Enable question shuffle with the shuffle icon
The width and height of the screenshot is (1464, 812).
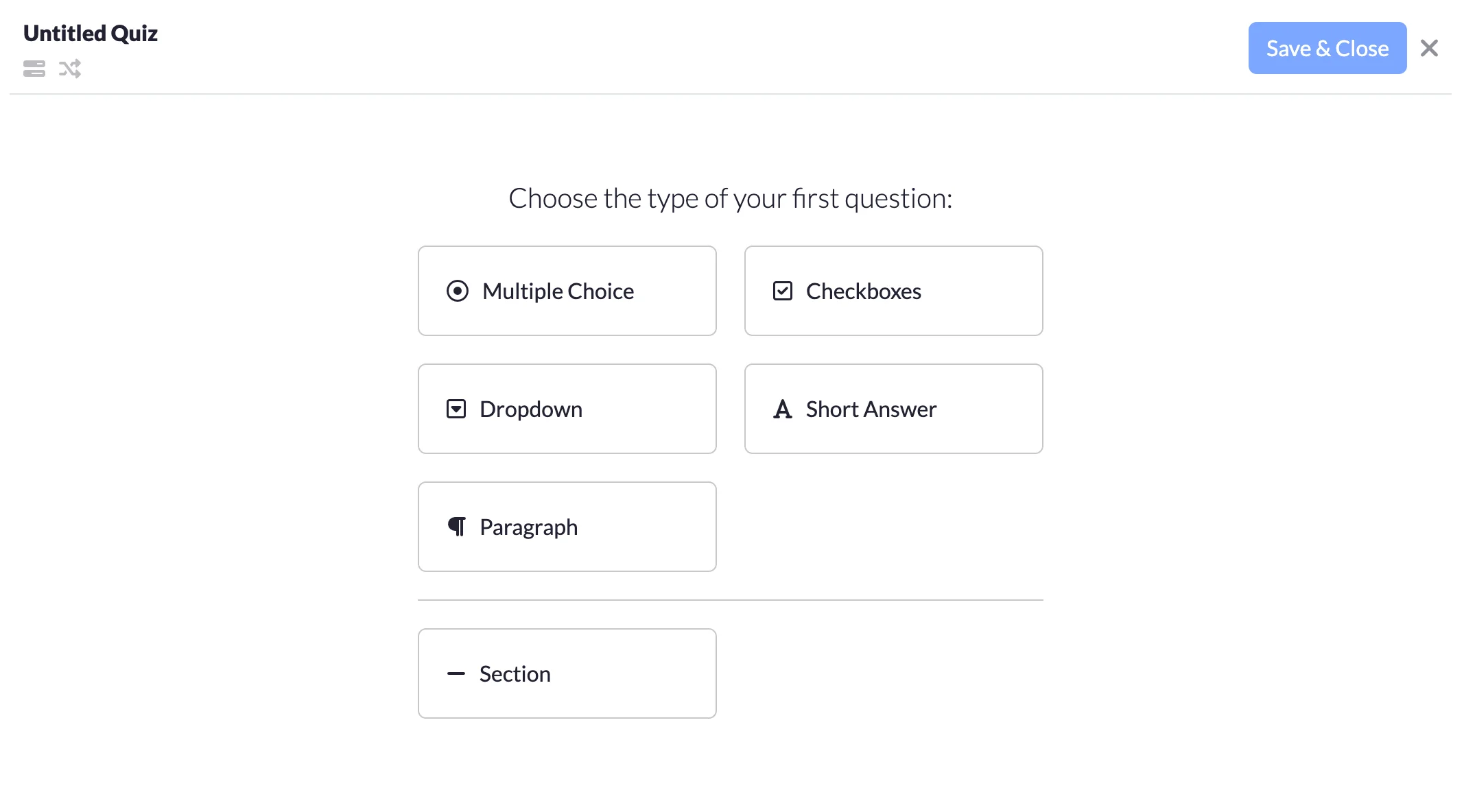pos(69,69)
